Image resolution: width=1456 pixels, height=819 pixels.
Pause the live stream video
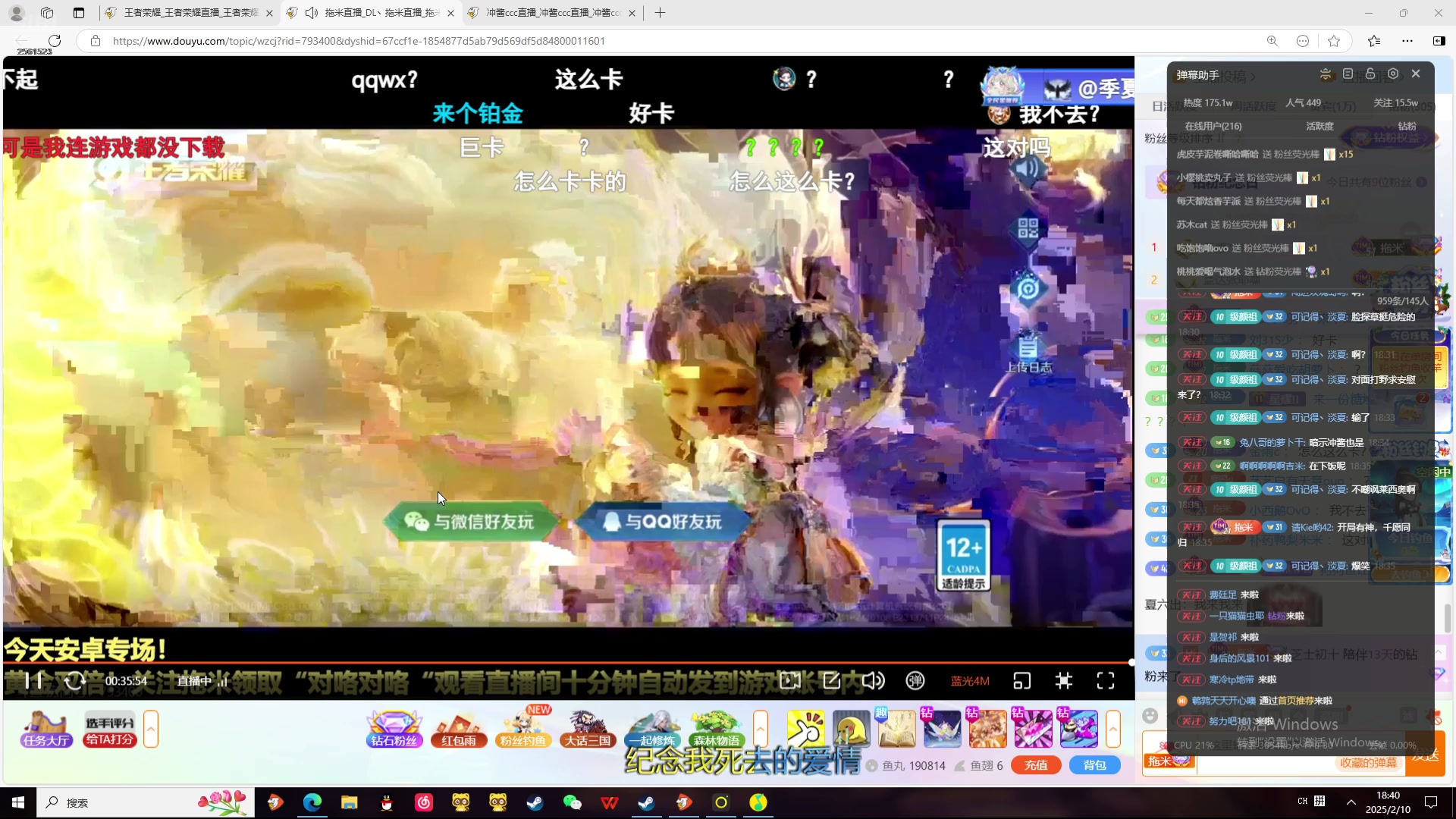[x=34, y=680]
